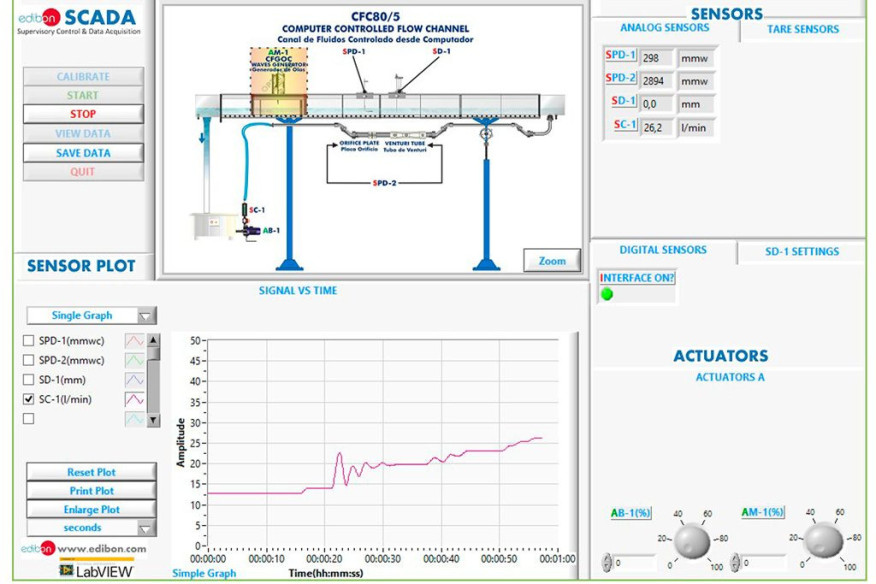Click the green INTERFACE ON indicator light
Image resolution: width=876 pixels, height=584 pixels.
click(x=607, y=294)
